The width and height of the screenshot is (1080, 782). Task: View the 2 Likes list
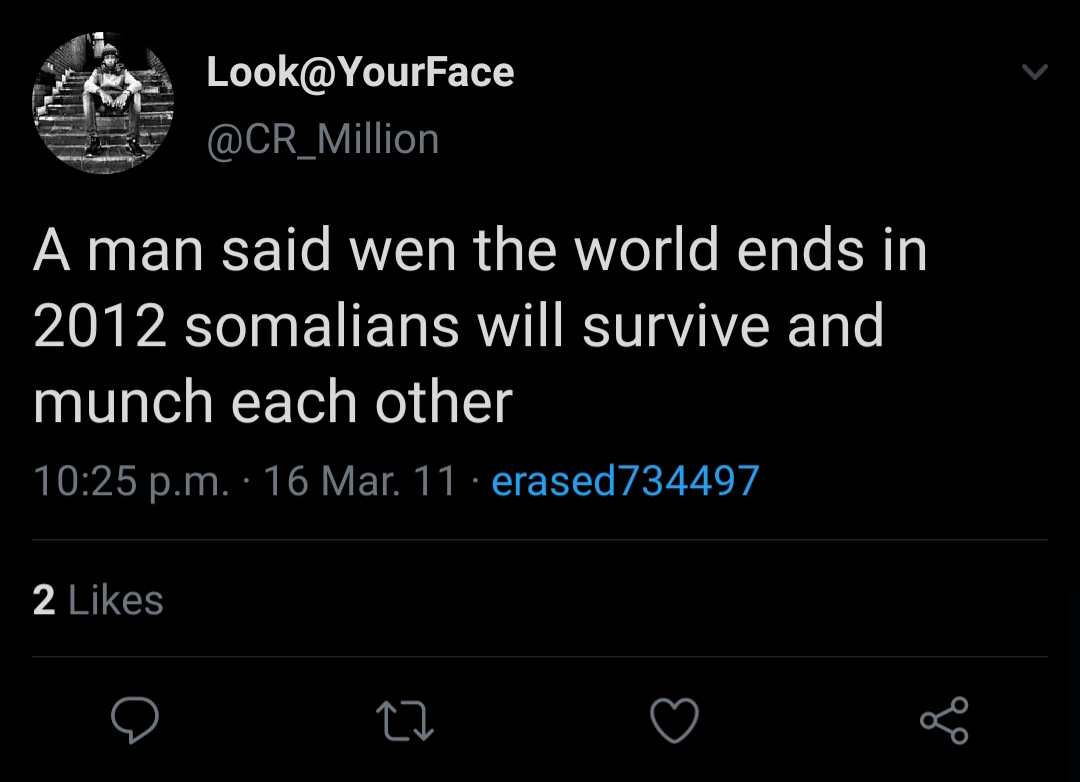[98, 600]
